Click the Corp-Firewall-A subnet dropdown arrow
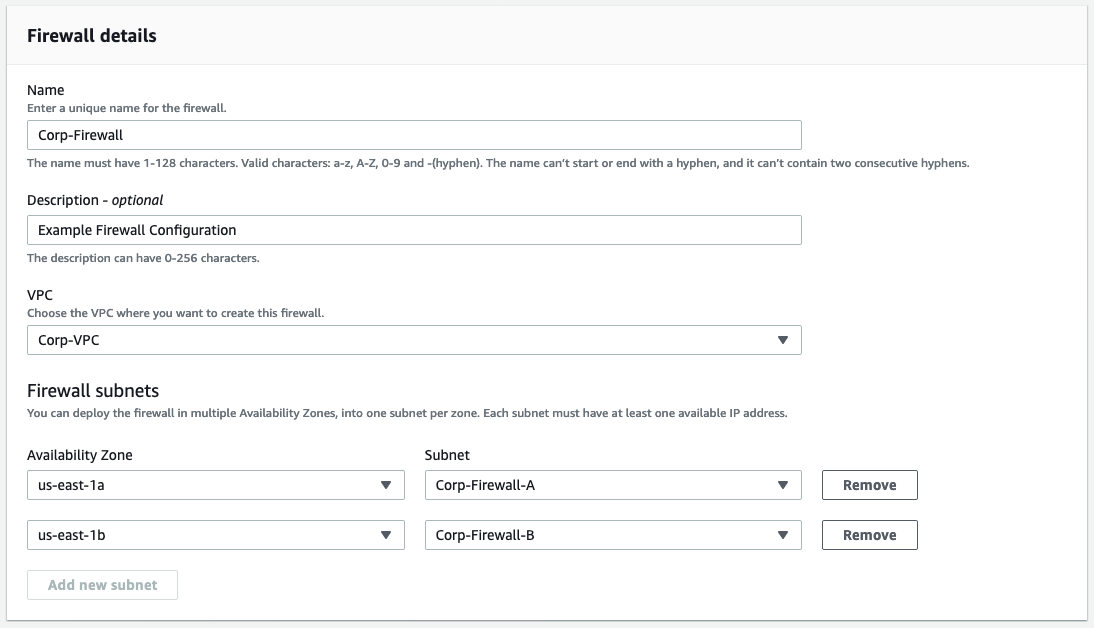Viewport: 1094px width, 628px height. click(783, 485)
